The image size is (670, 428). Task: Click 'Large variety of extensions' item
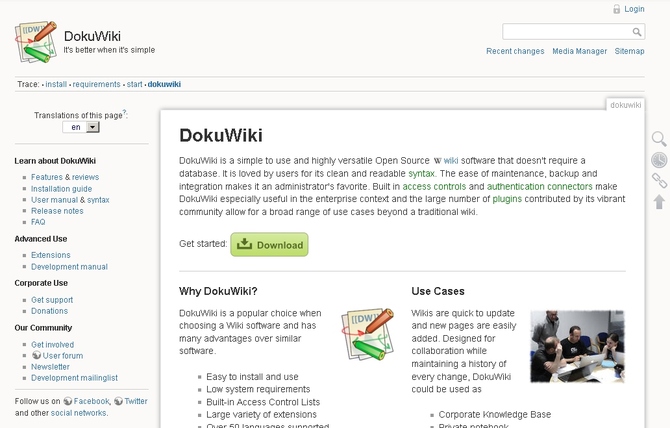click(x=262, y=414)
